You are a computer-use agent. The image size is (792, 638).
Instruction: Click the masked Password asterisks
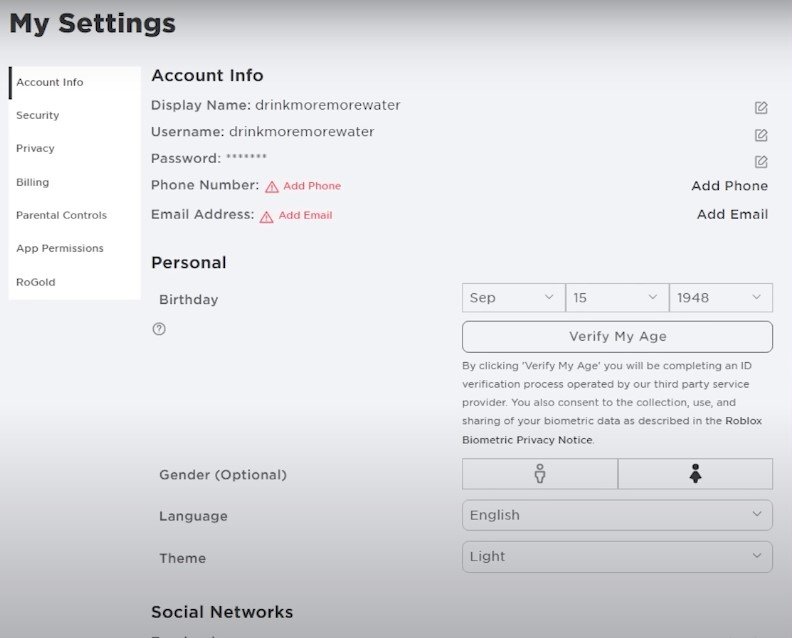[246, 157]
